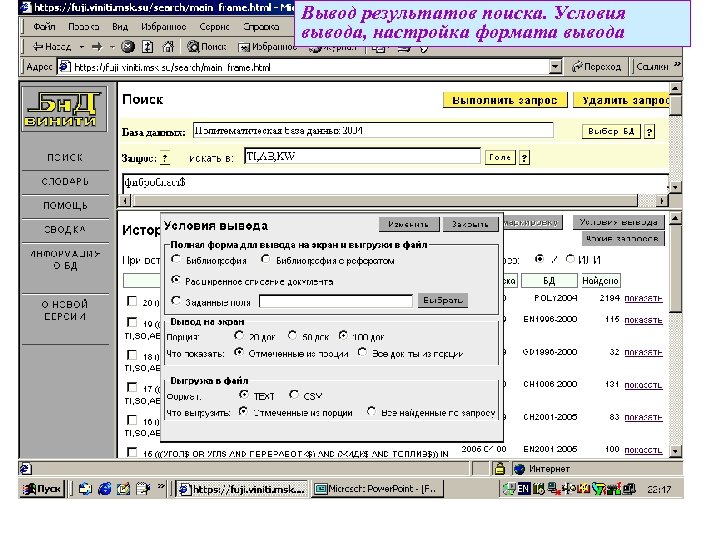
Task: Select Отмеченные из порции for screen display
Action: coord(239,352)
